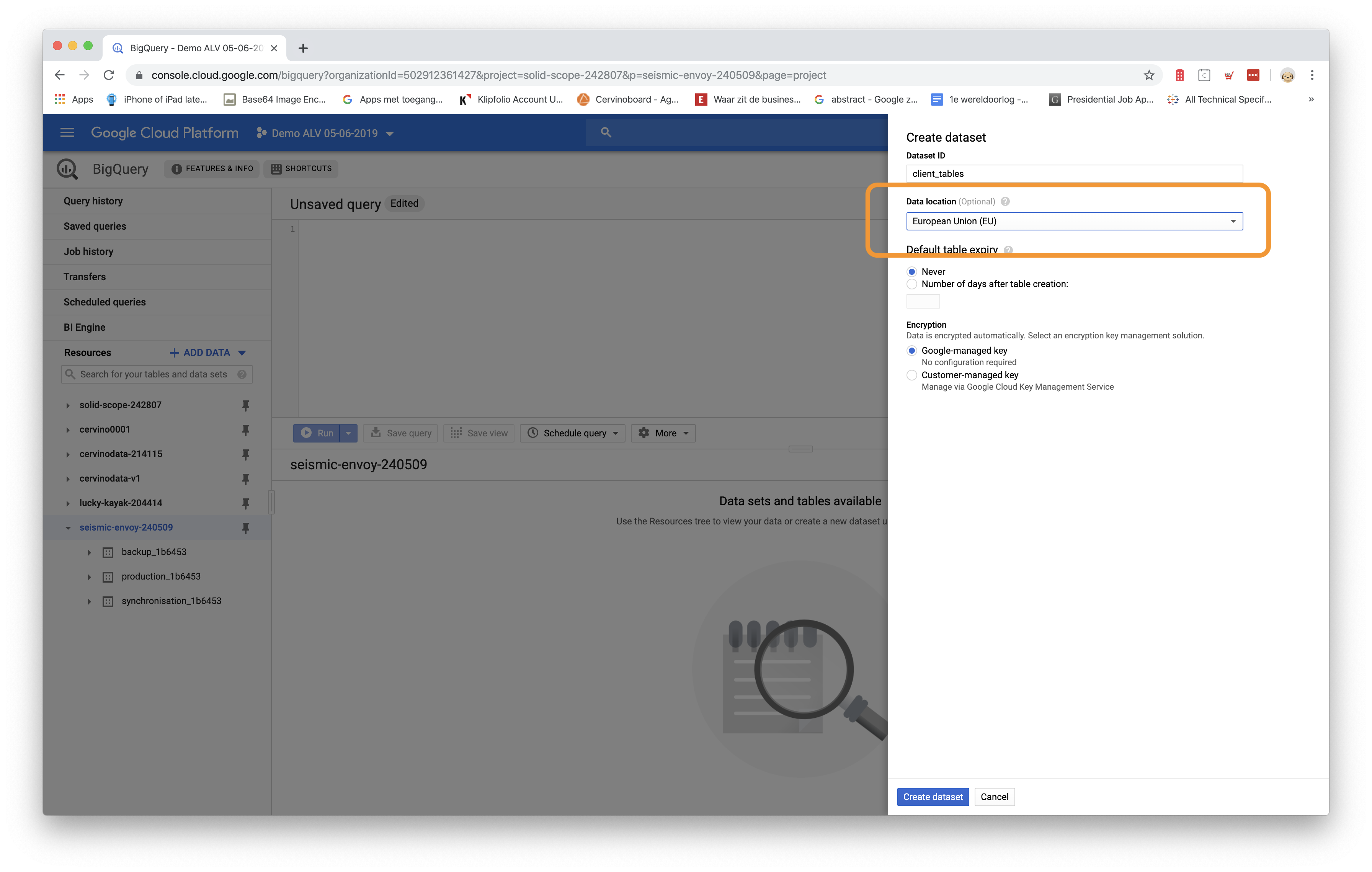Open the Run button dropdown arrow
This screenshot has width=1372, height=872.
tap(348, 433)
